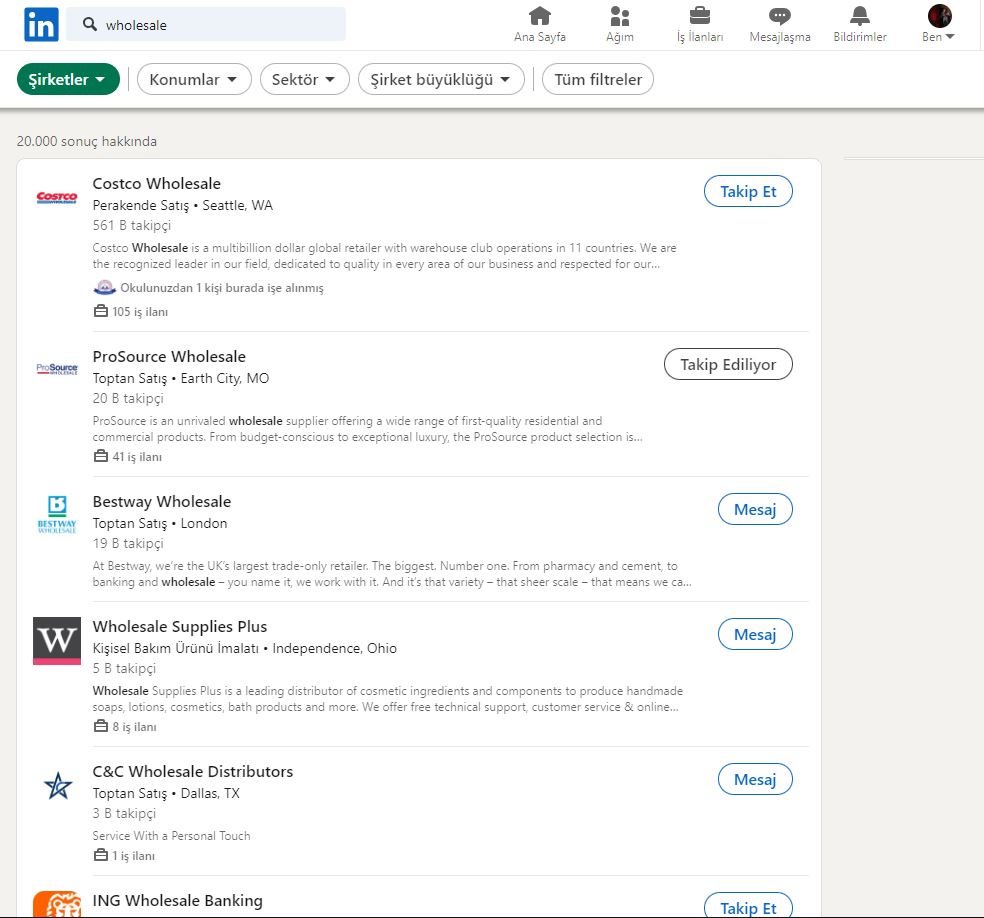Open Wholesale Supplies Plus title link

180,626
